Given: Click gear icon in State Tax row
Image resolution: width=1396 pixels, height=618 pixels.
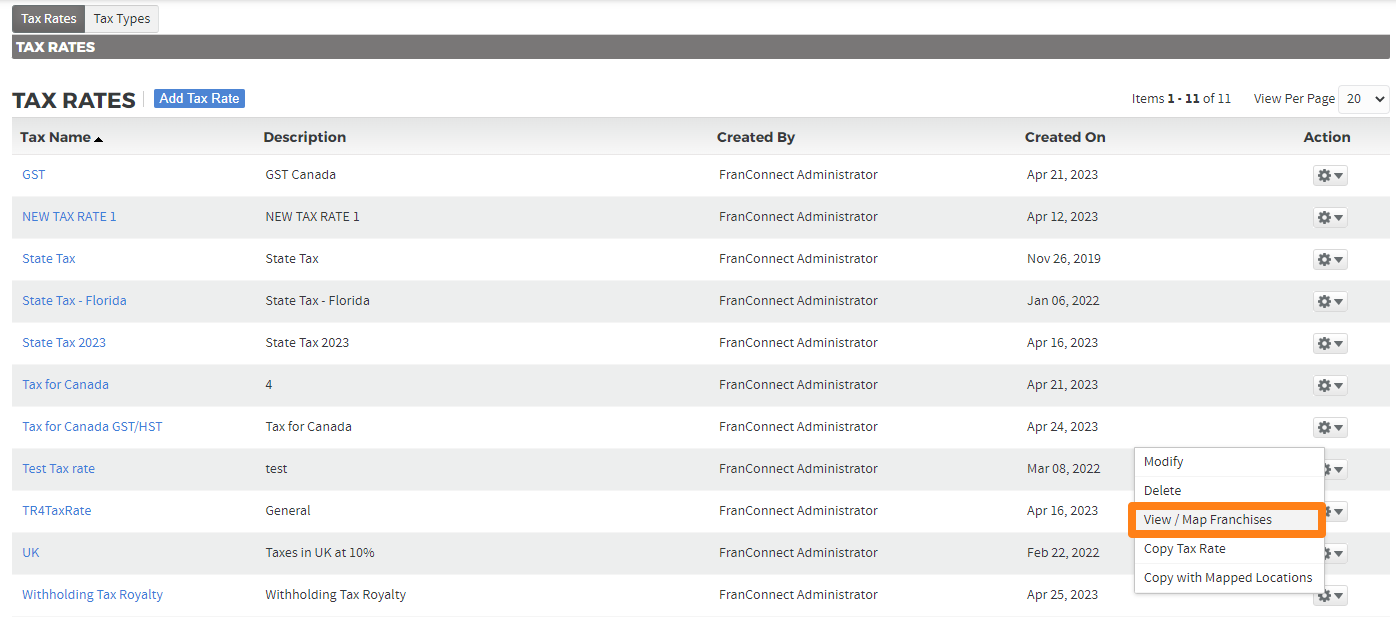Looking at the screenshot, I should pos(1330,259).
